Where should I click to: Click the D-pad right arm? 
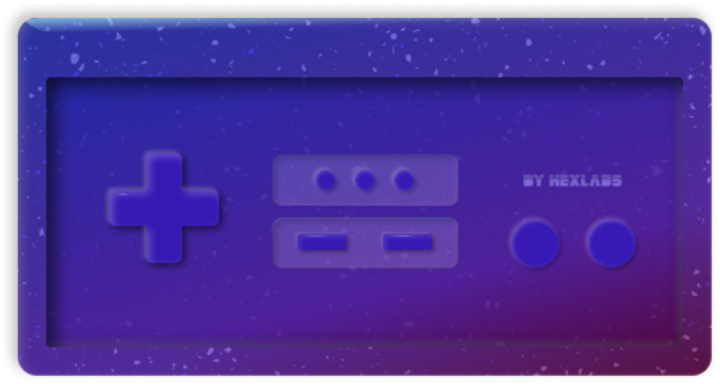click(200, 207)
